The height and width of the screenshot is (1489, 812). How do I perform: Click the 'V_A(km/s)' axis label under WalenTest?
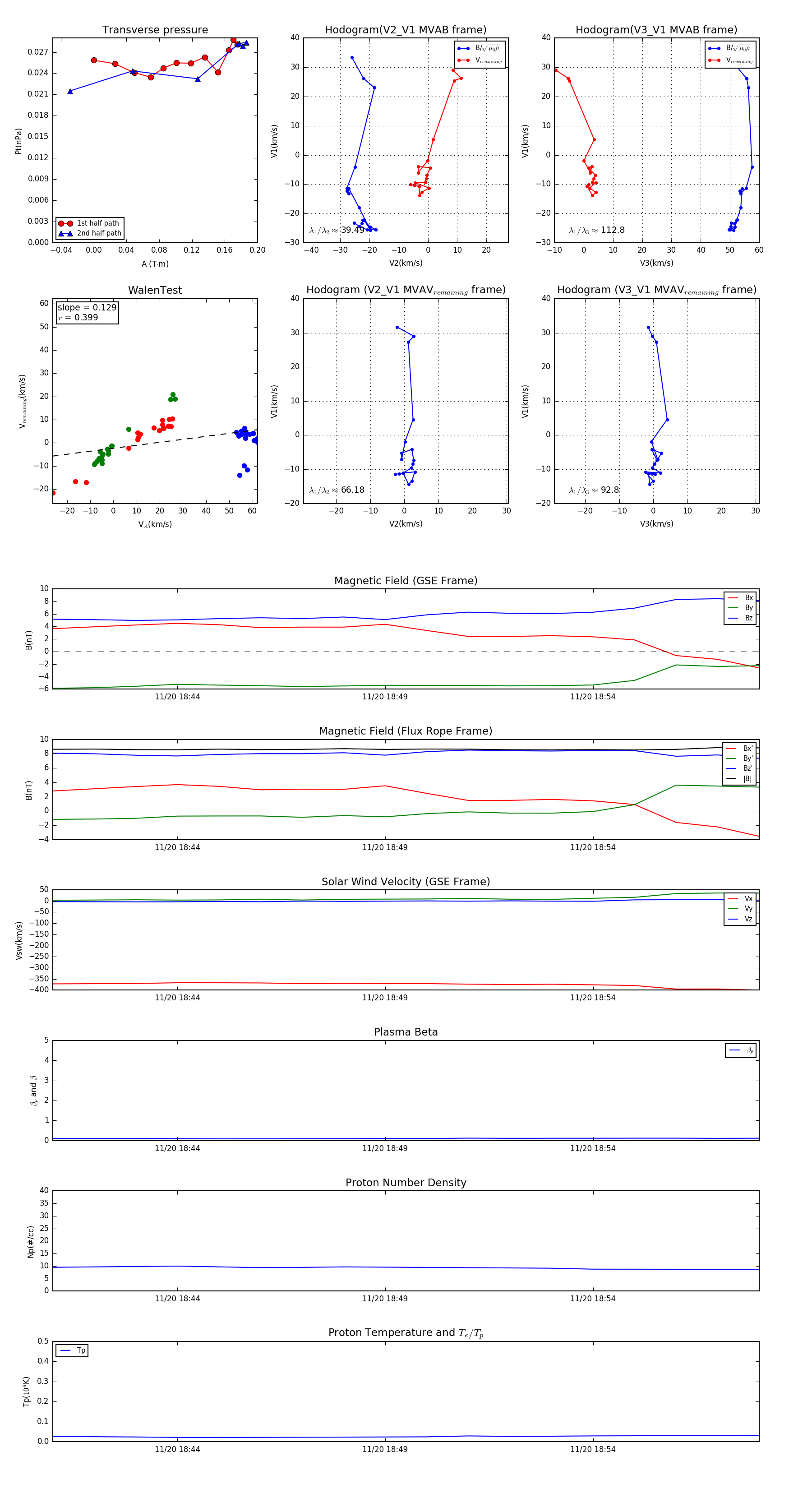point(155,525)
